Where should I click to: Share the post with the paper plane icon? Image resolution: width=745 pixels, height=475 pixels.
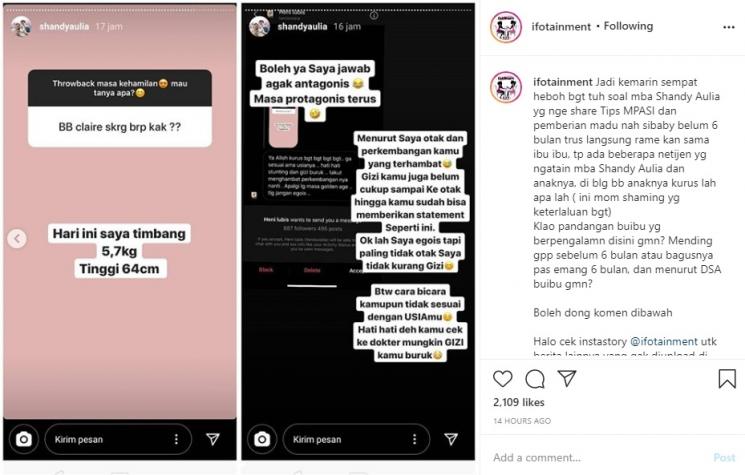[x=567, y=378]
